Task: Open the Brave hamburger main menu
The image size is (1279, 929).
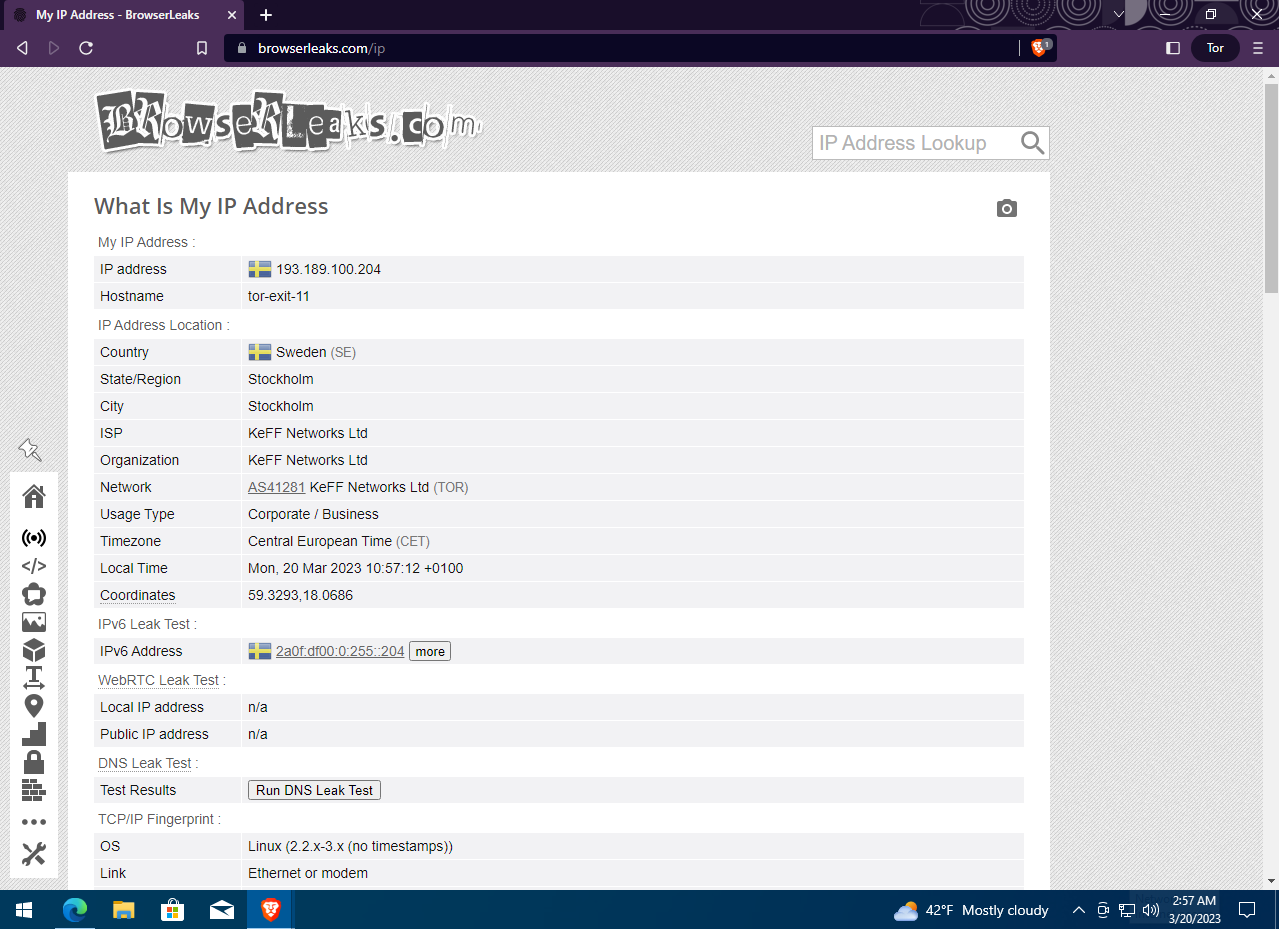Action: (x=1258, y=48)
